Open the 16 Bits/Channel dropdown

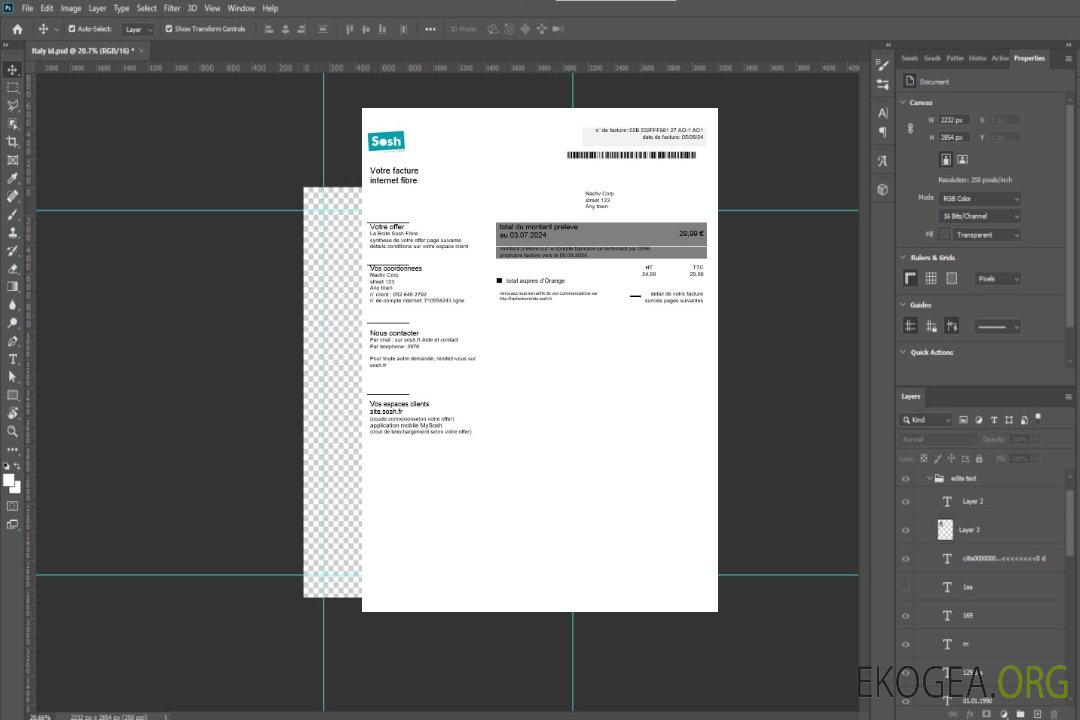979,216
